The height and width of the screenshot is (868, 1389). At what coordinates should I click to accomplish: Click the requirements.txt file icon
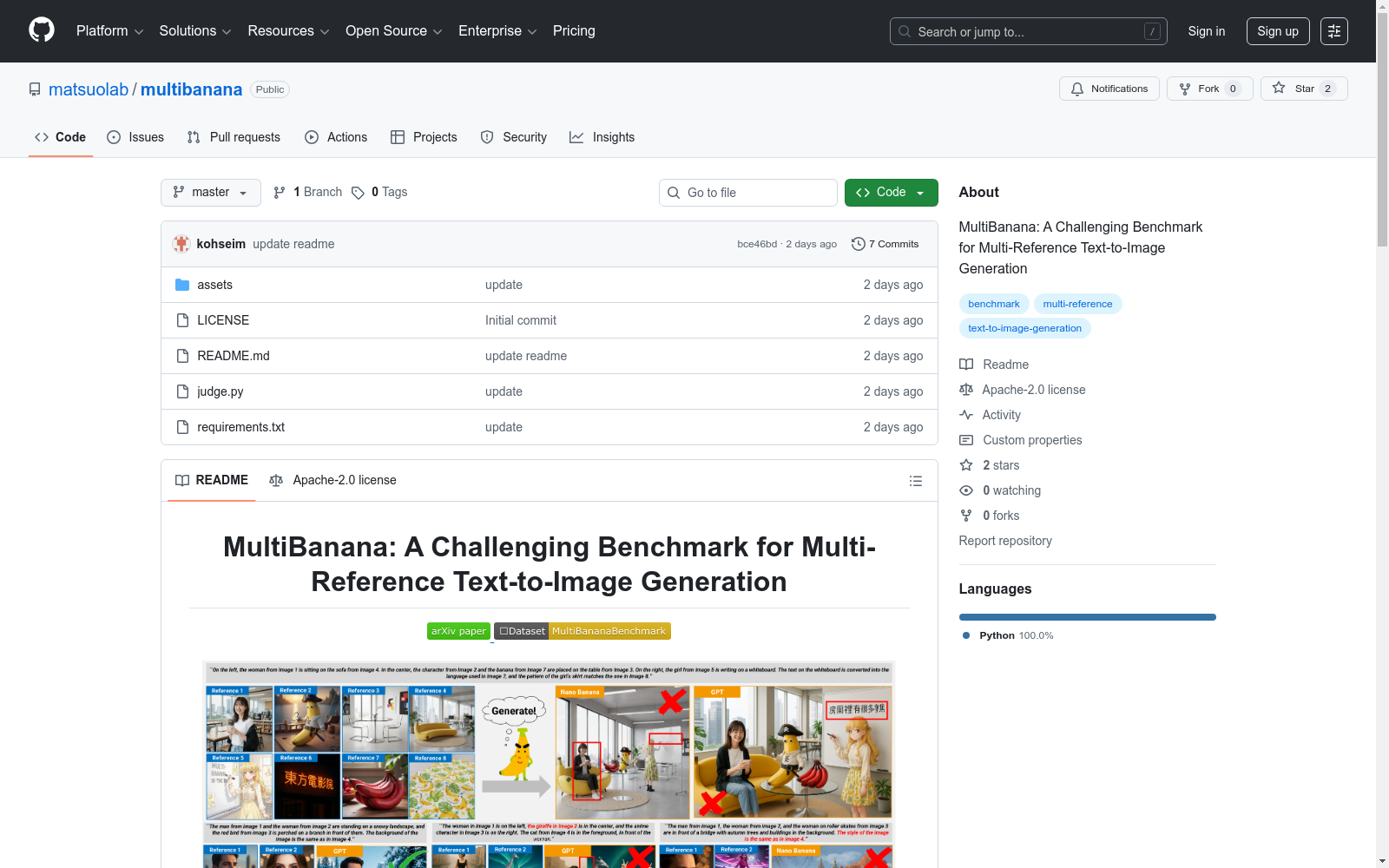click(x=182, y=427)
